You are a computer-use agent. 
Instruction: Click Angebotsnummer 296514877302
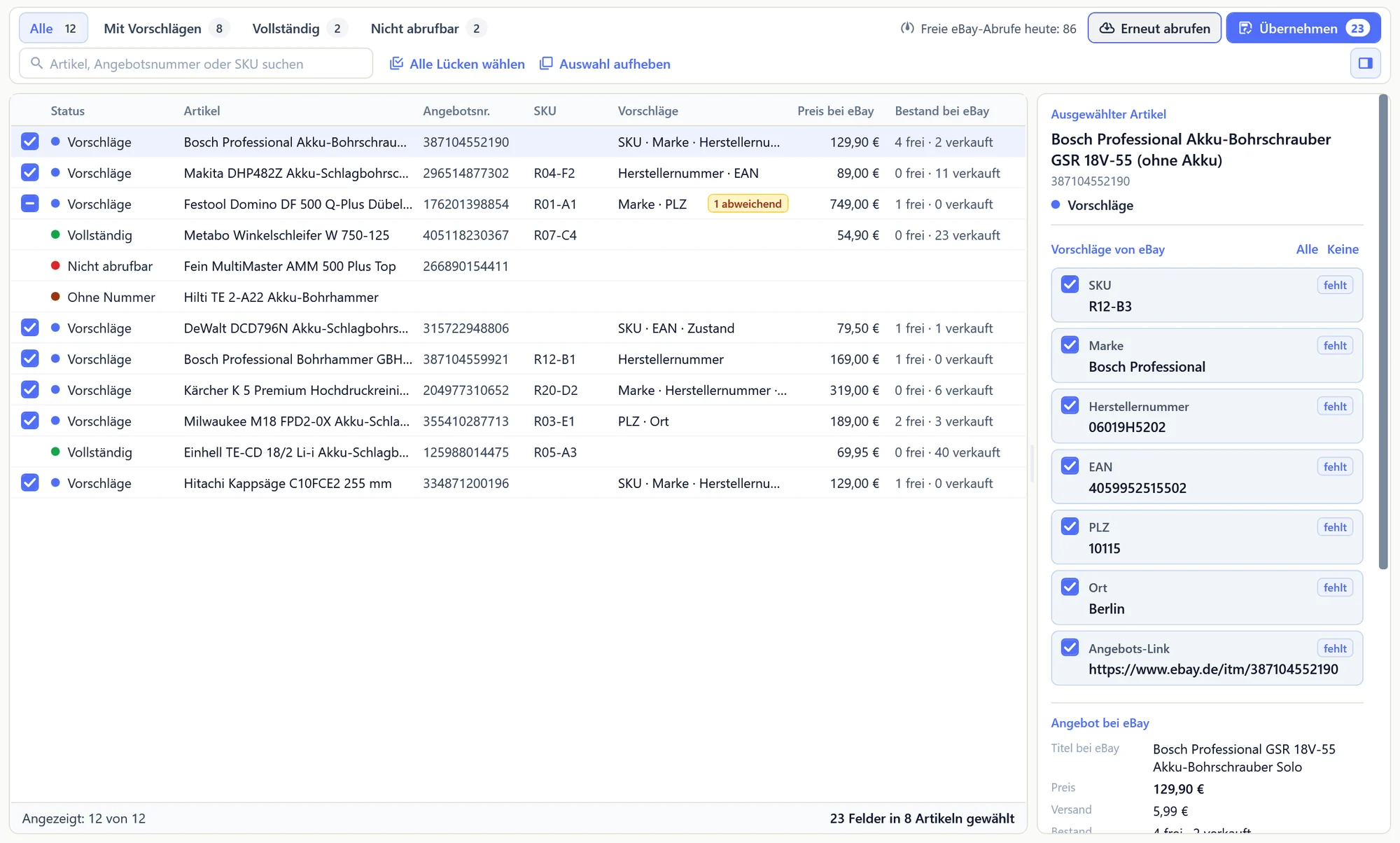click(465, 173)
